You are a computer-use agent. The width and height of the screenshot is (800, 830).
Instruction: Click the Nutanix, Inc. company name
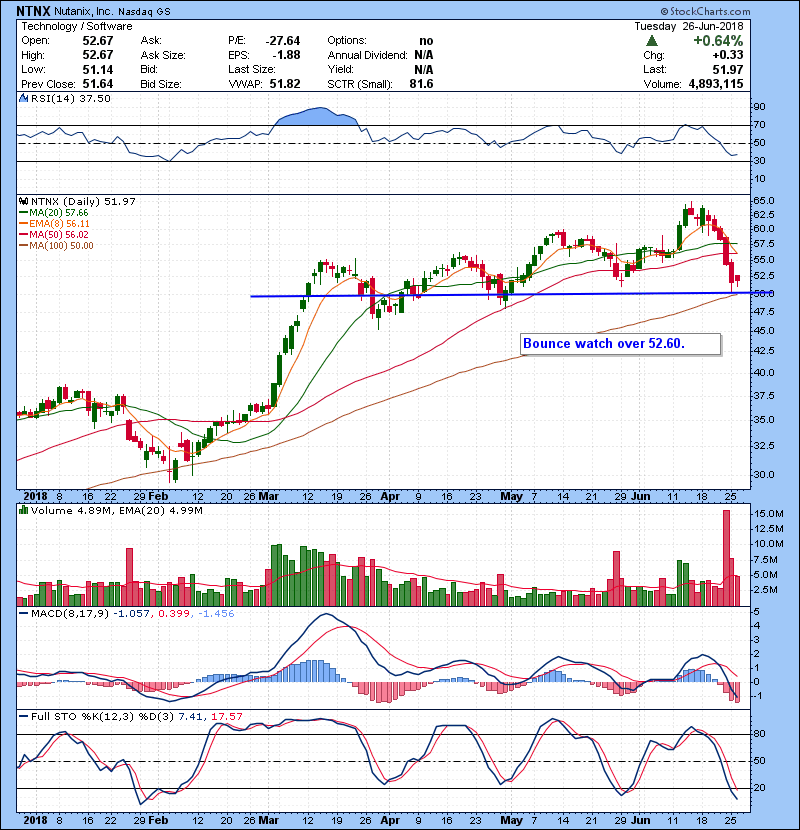coord(83,11)
